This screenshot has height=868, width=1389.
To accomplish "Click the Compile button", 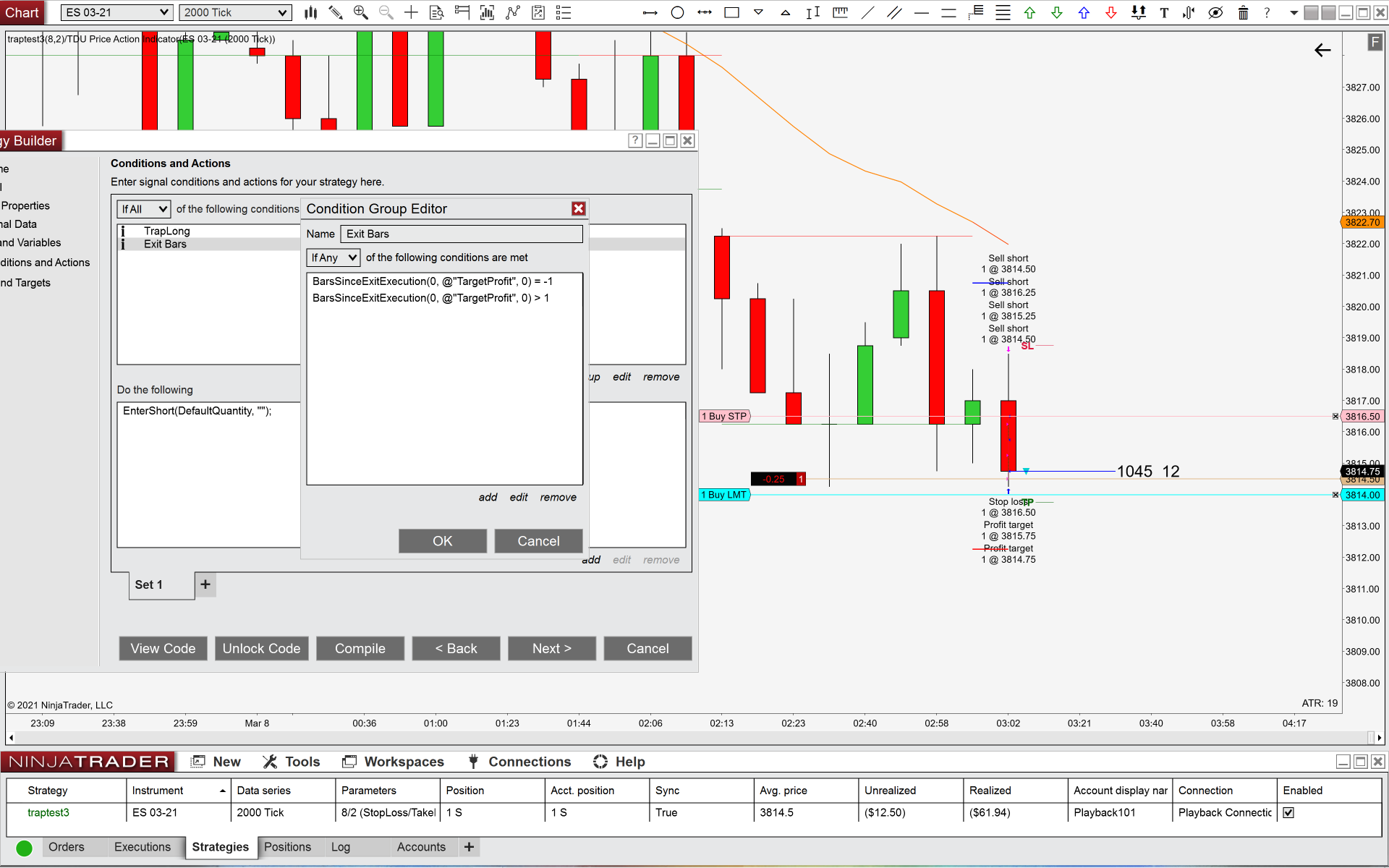I will 360,649.
